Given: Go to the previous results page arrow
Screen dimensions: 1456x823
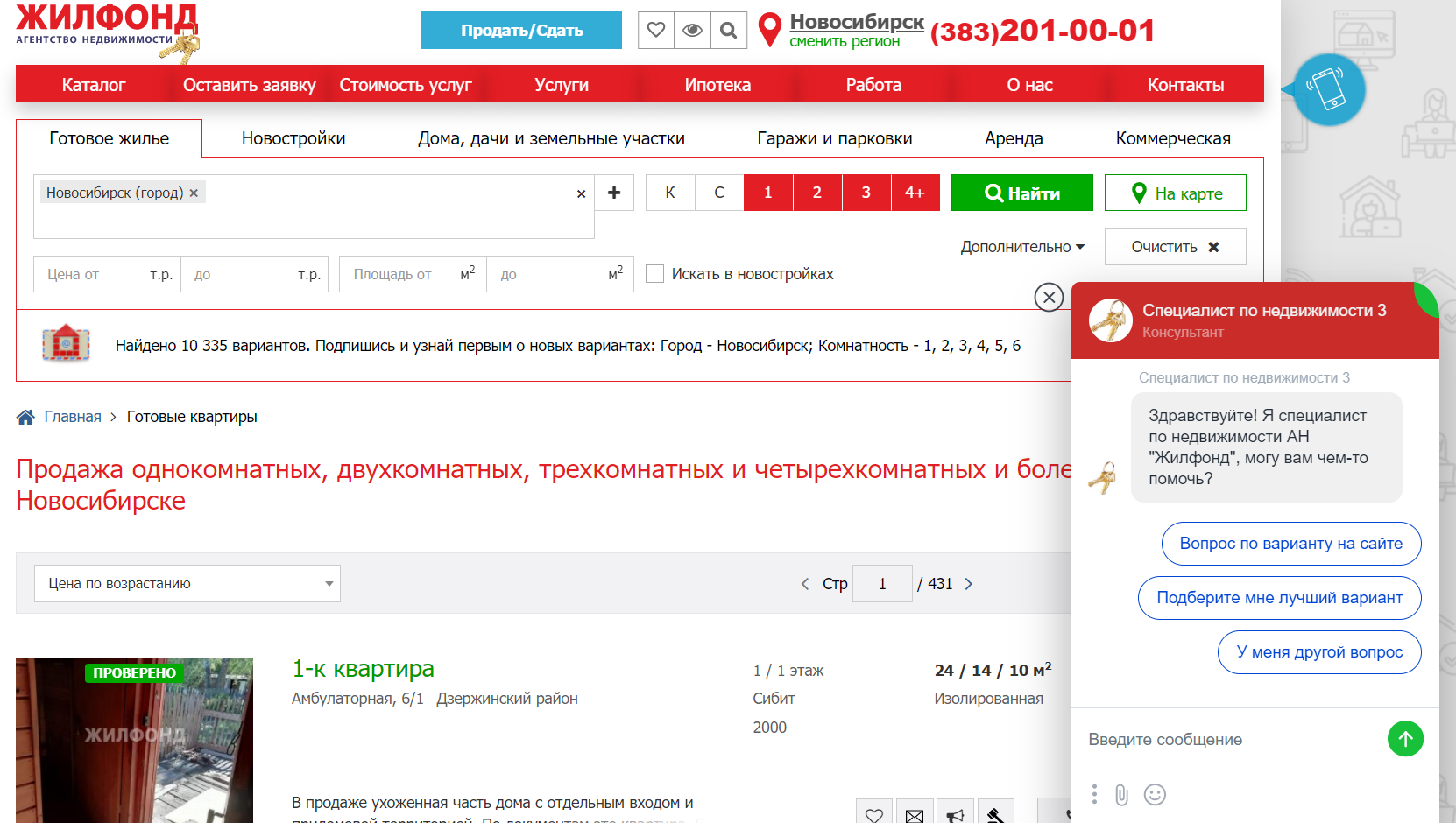Looking at the screenshot, I should [x=805, y=584].
